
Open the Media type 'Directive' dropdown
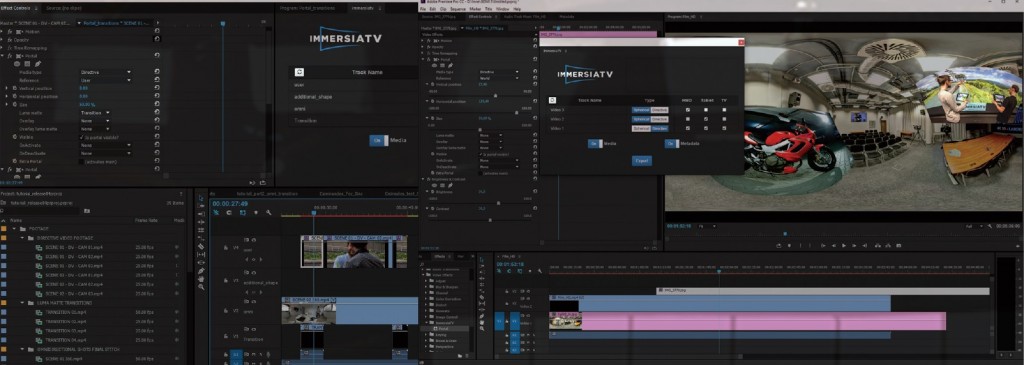[105, 72]
